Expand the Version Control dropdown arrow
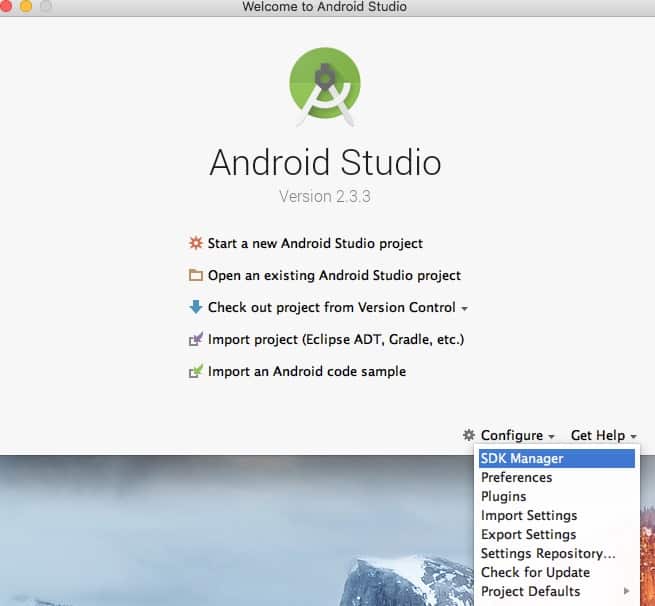 point(464,309)
